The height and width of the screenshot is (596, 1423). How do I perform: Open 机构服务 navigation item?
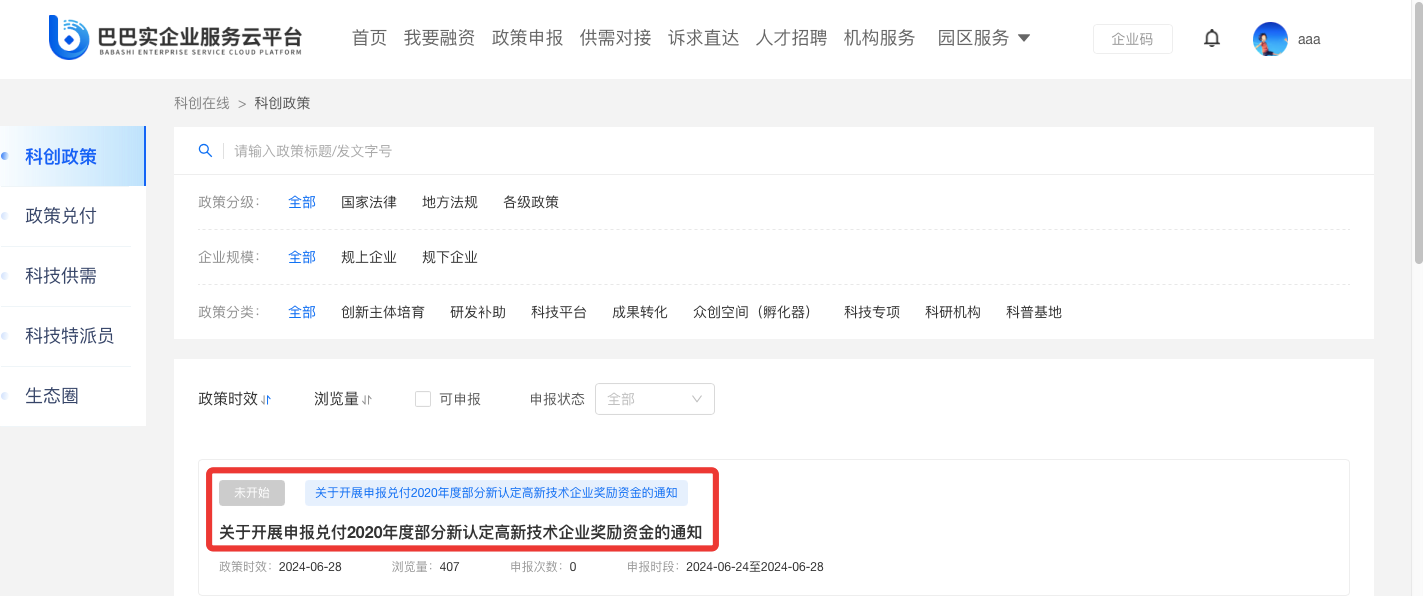coord(879,38)
